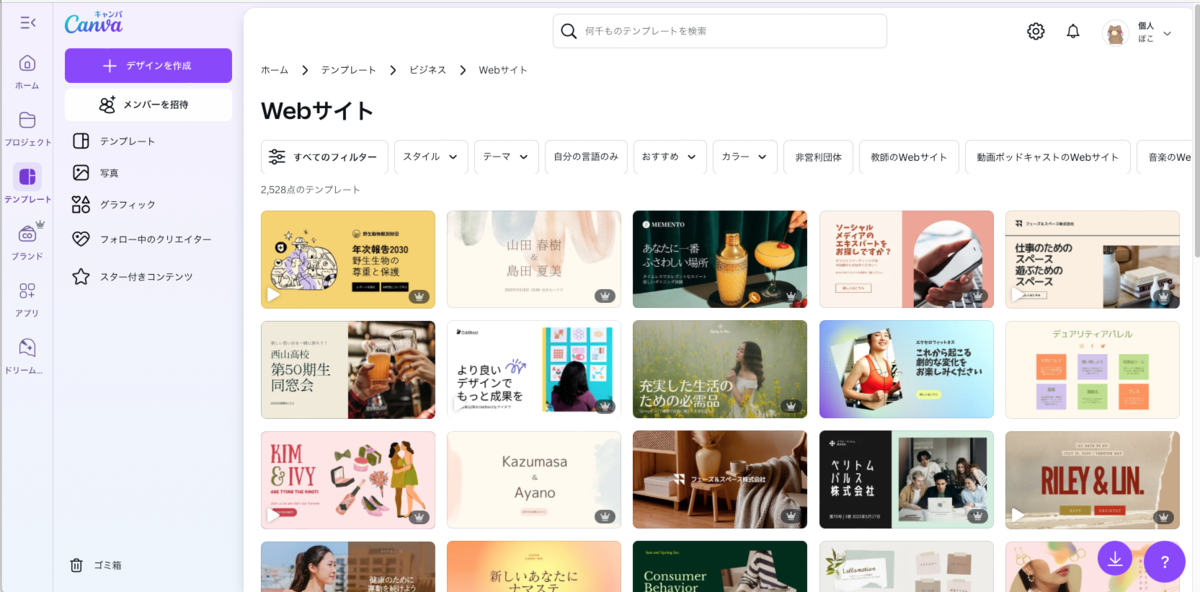Open ソーシャルメディアのエキスパート template
The width and height of the screenshot is (1200, 592).
tap(906, 259)
